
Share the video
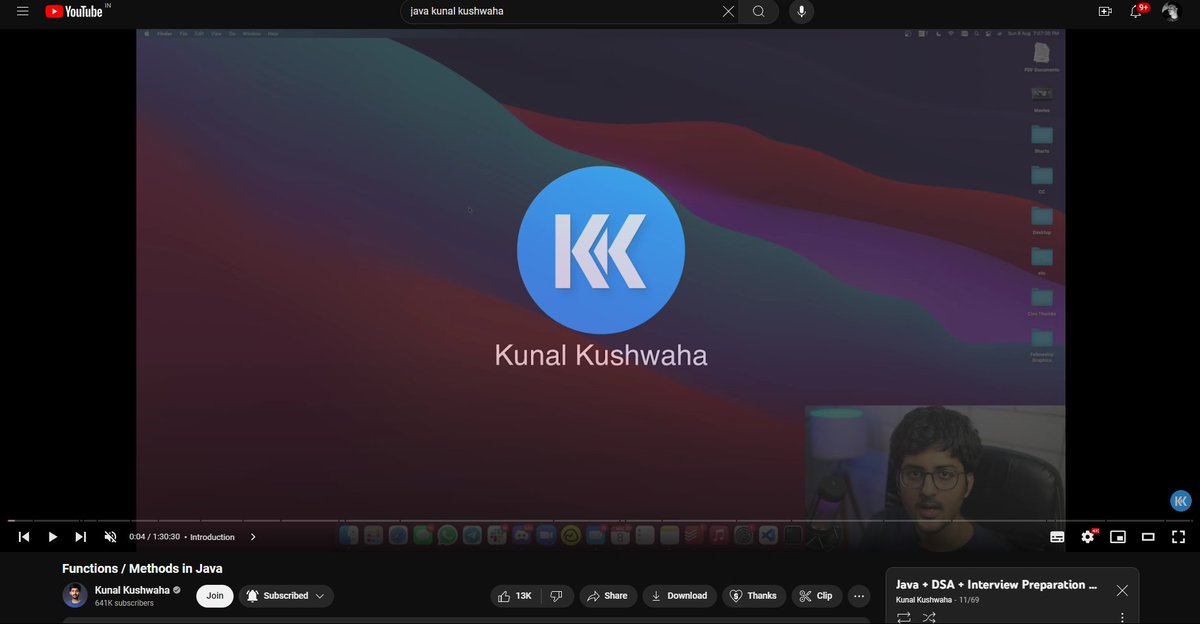click(607, 596)
